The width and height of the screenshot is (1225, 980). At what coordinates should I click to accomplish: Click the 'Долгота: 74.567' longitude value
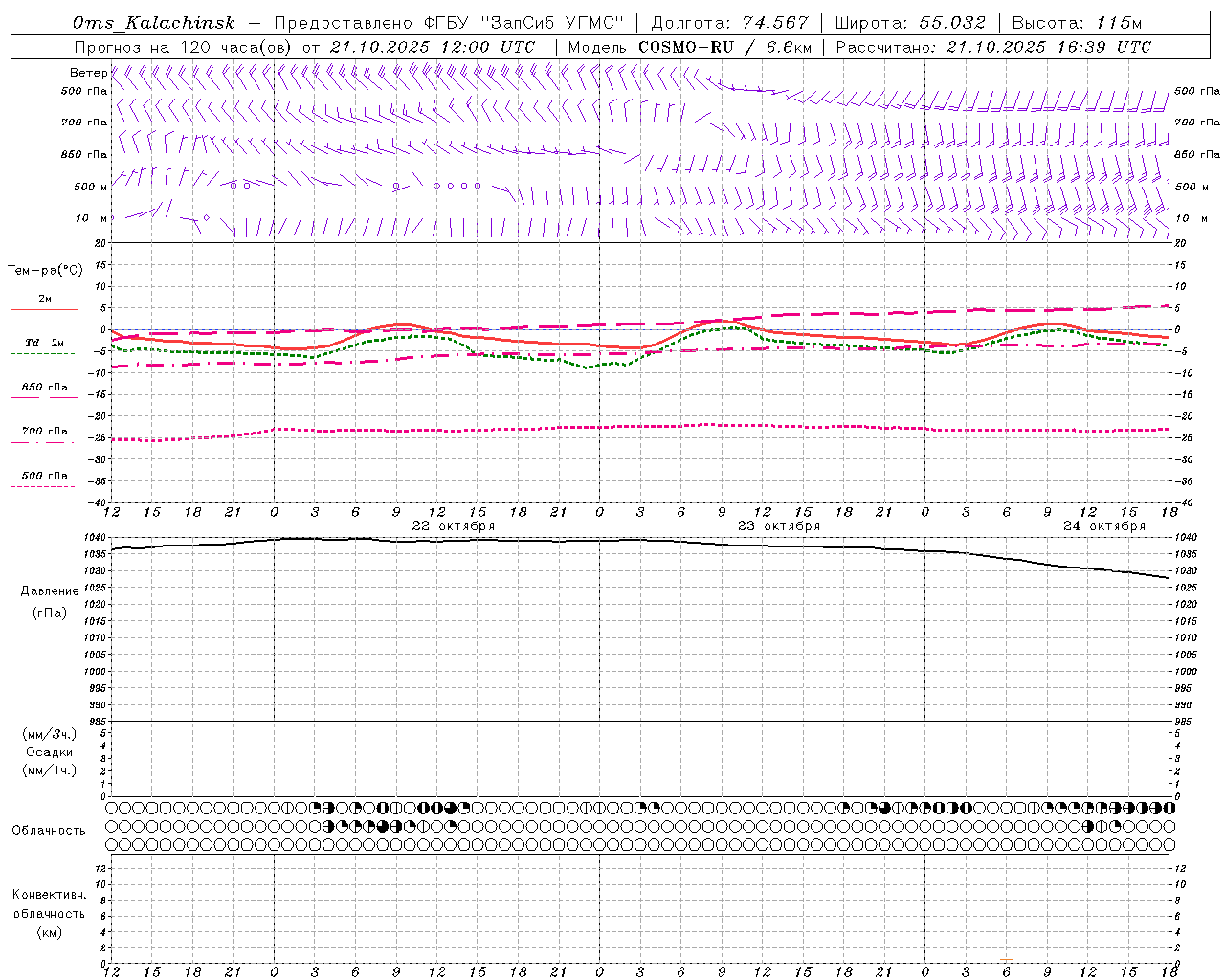pos(729,23)
